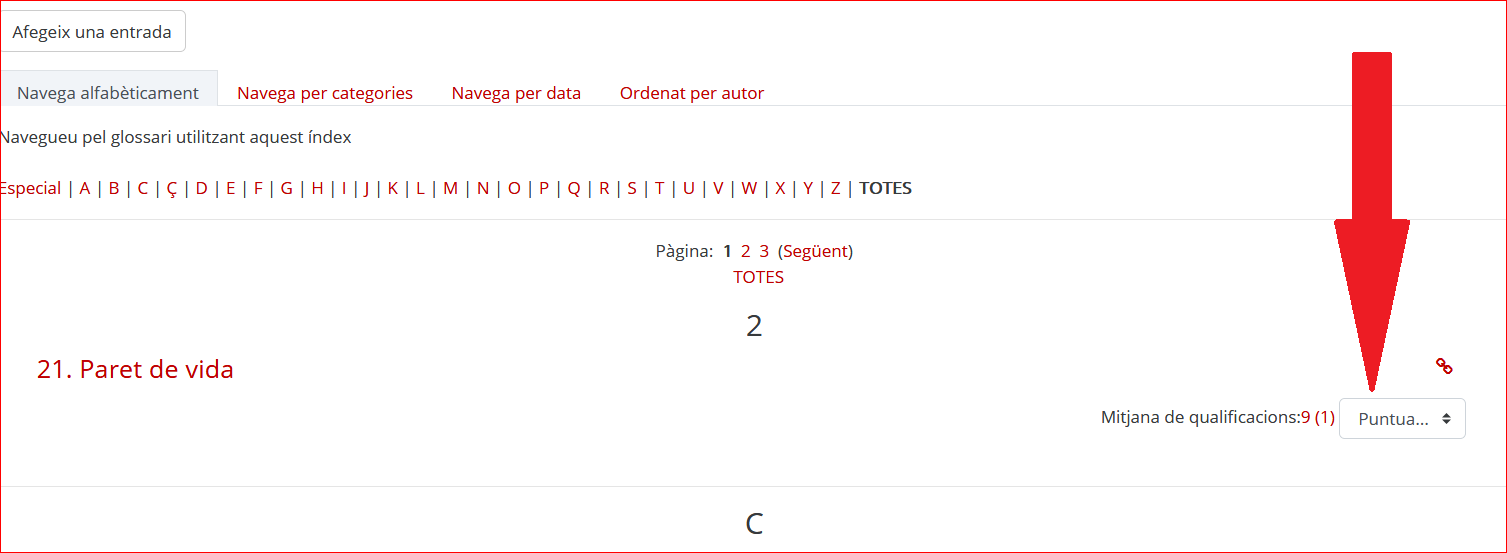Select Navega alfabèticament tab
Viewport: 1507px width, 553px height.
pyautogui.click(x=108, y=93)
